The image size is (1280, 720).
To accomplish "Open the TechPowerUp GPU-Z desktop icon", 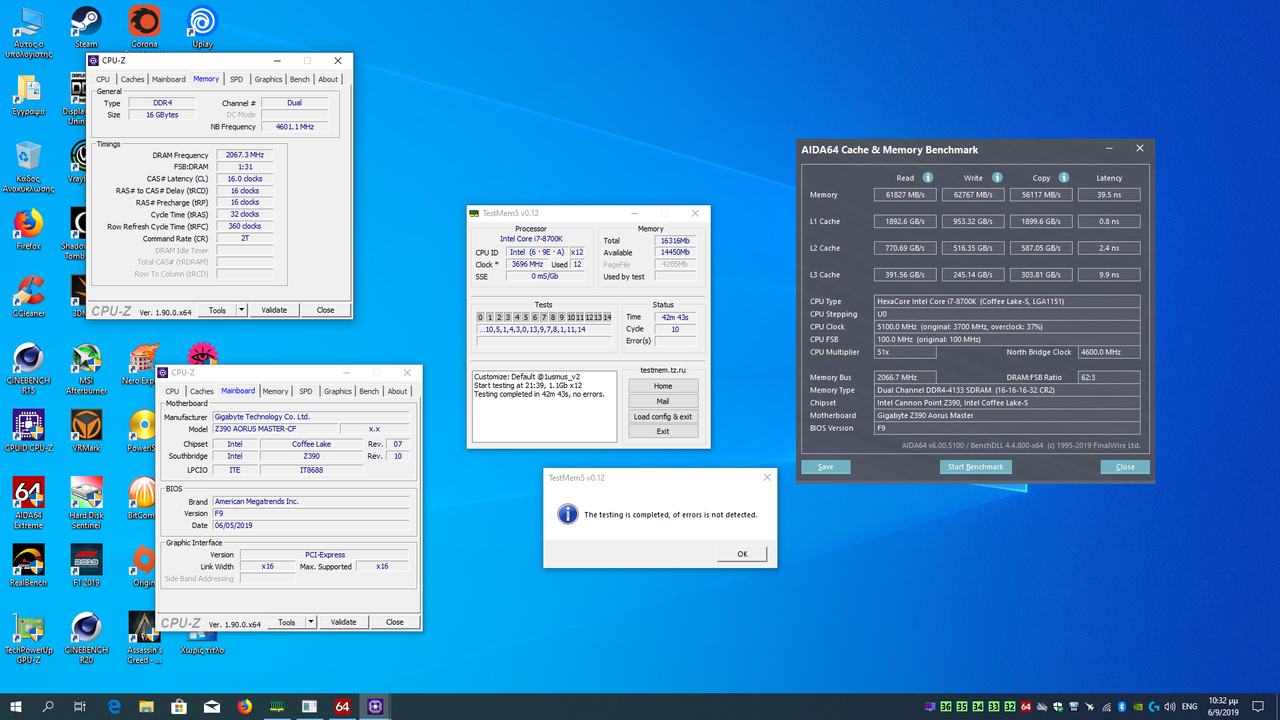I will point(28,637).
